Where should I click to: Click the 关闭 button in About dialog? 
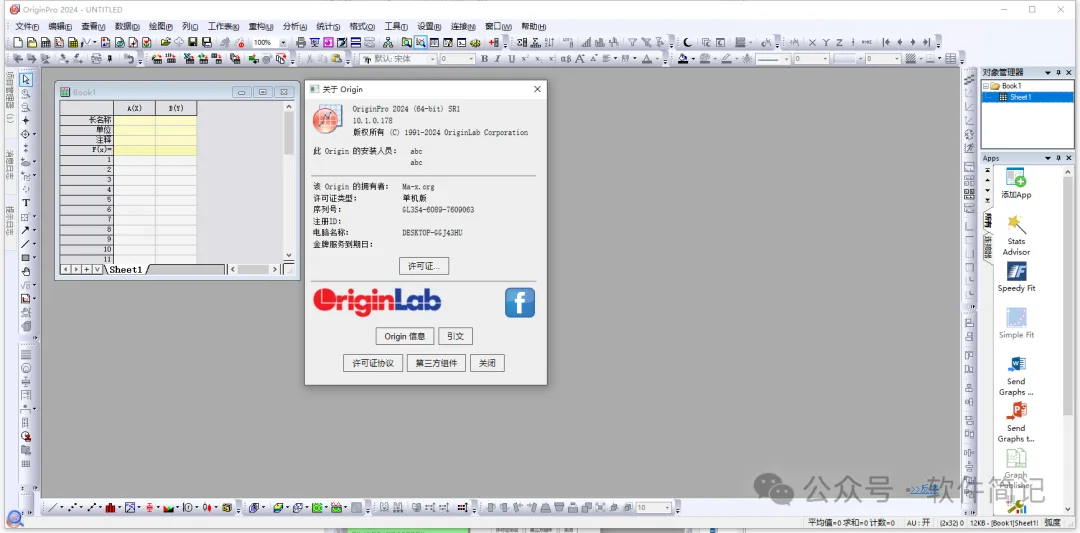pos(488,363)
